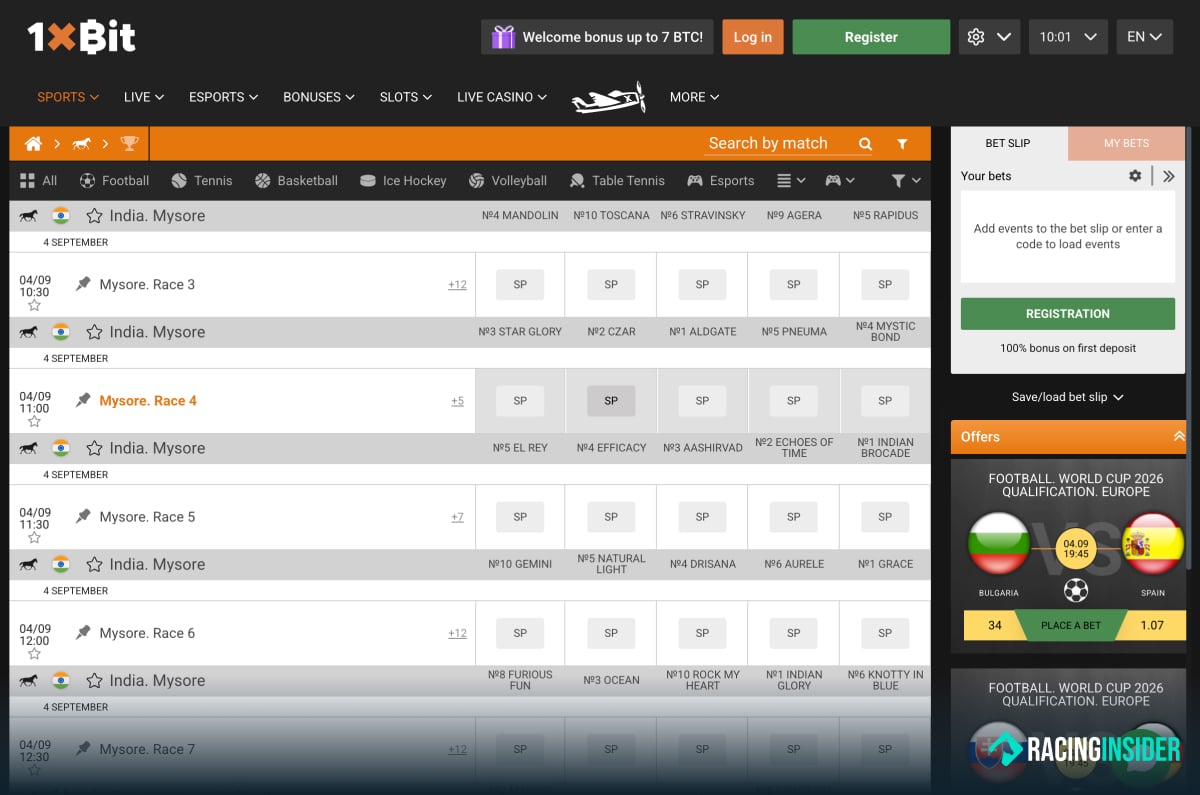Image resolution: width=1200 pixels, height=795 pixels.
Task: Favorite Race 5 star under 11:30
Action: (34, 538)
